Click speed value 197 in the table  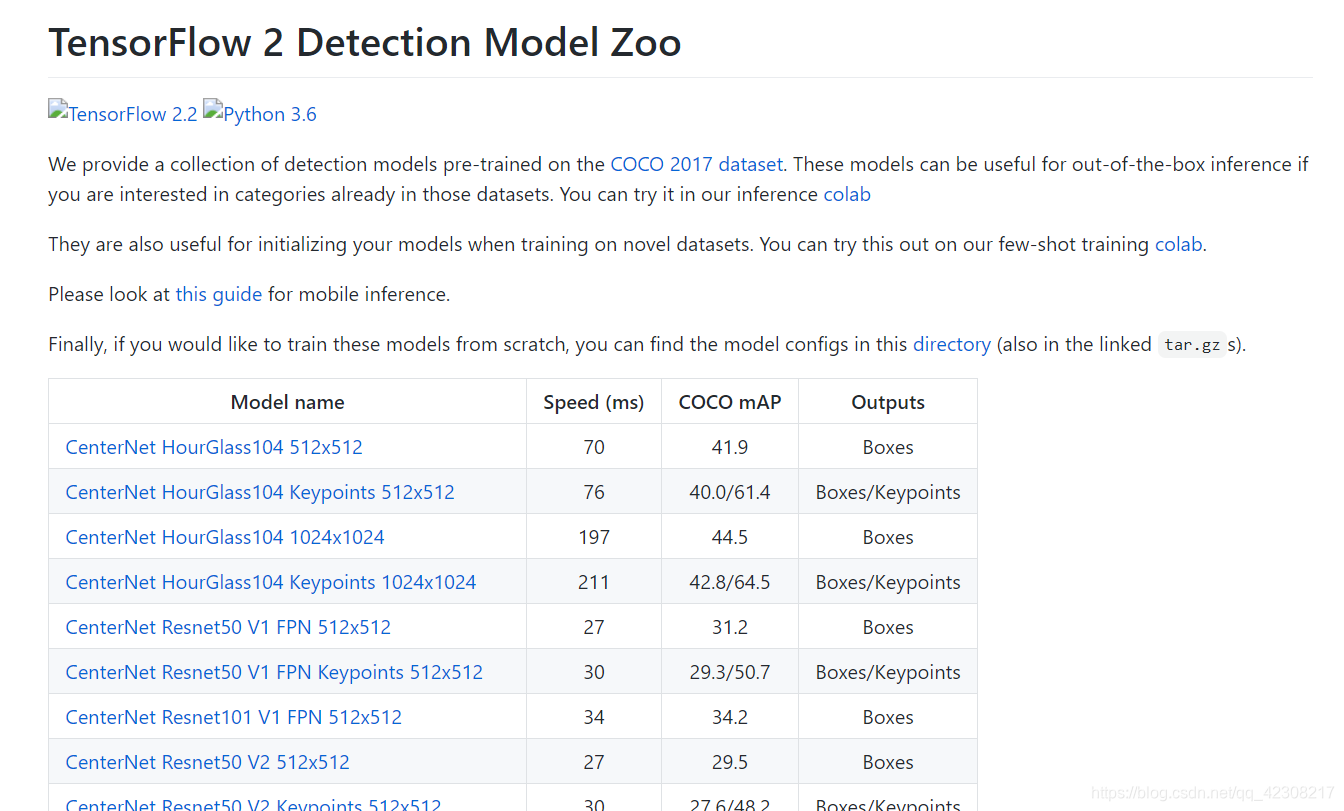click(x=594, y=537)
